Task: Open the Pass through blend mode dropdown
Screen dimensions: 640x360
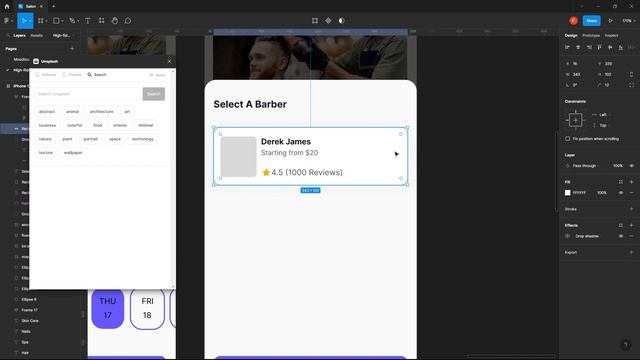Action: pyautogui.click(x=586, y=166)
